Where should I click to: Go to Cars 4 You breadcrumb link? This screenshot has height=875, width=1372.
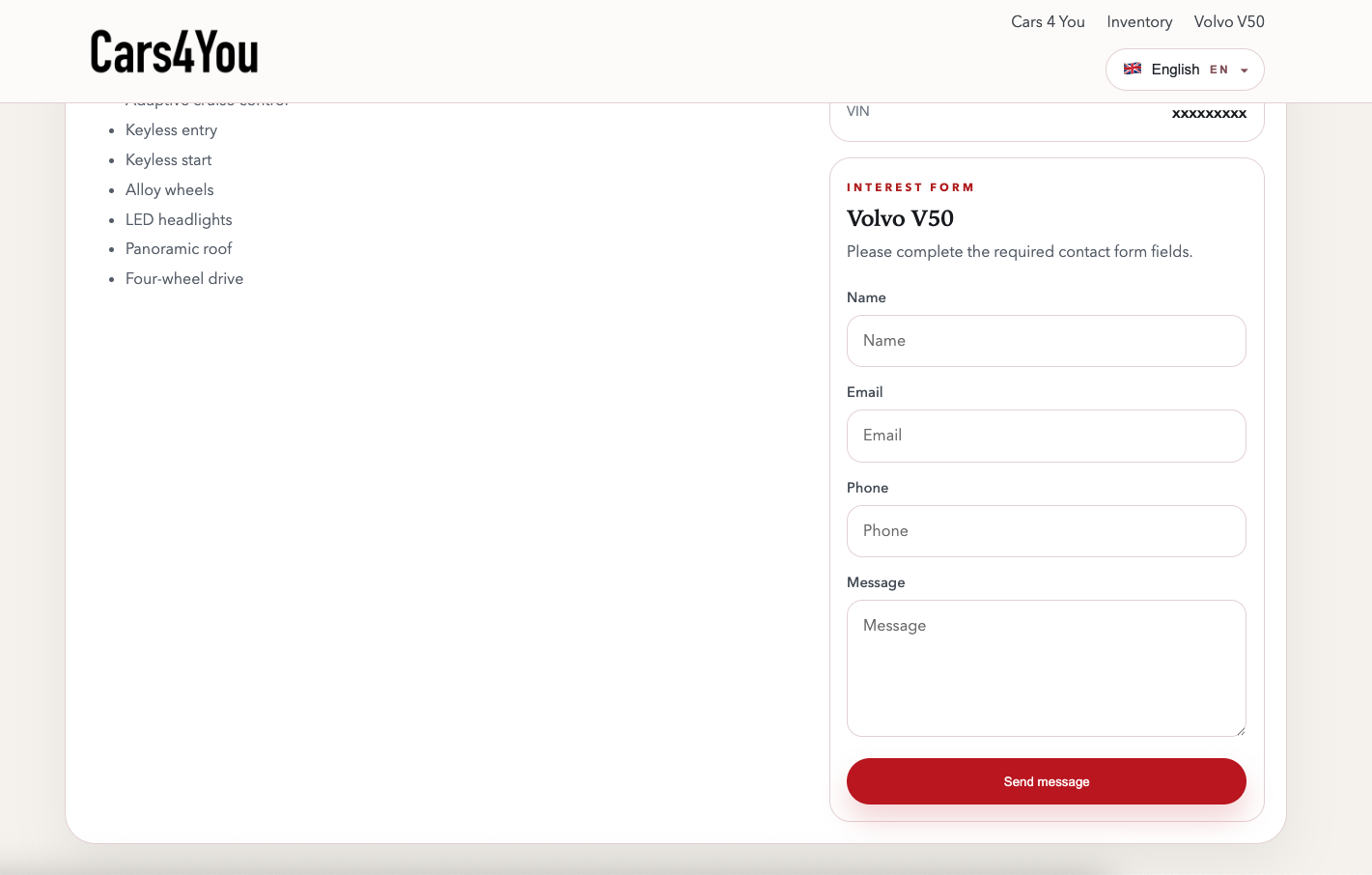point(1048,22)
